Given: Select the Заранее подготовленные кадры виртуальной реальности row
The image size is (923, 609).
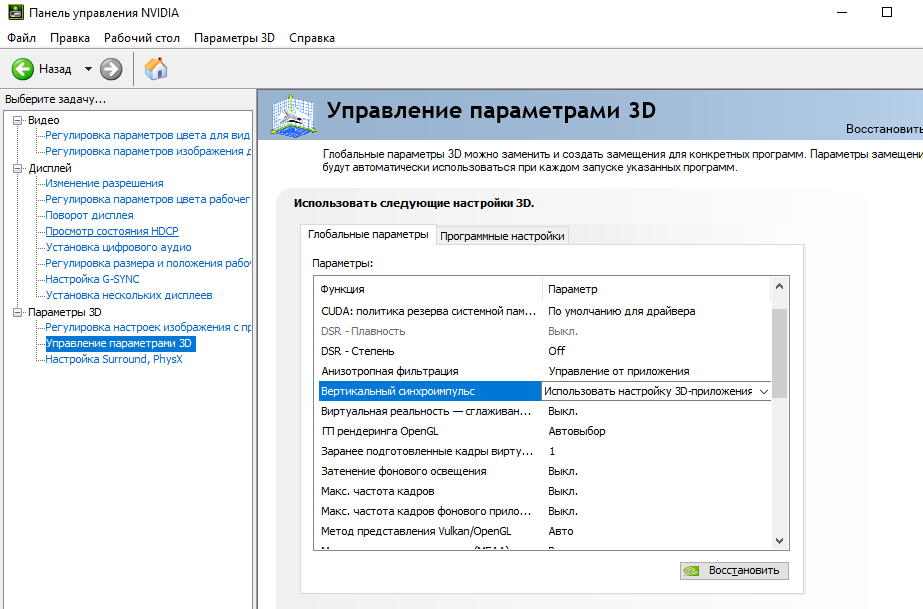Looking at the screenshot, I should coord(544,451).
